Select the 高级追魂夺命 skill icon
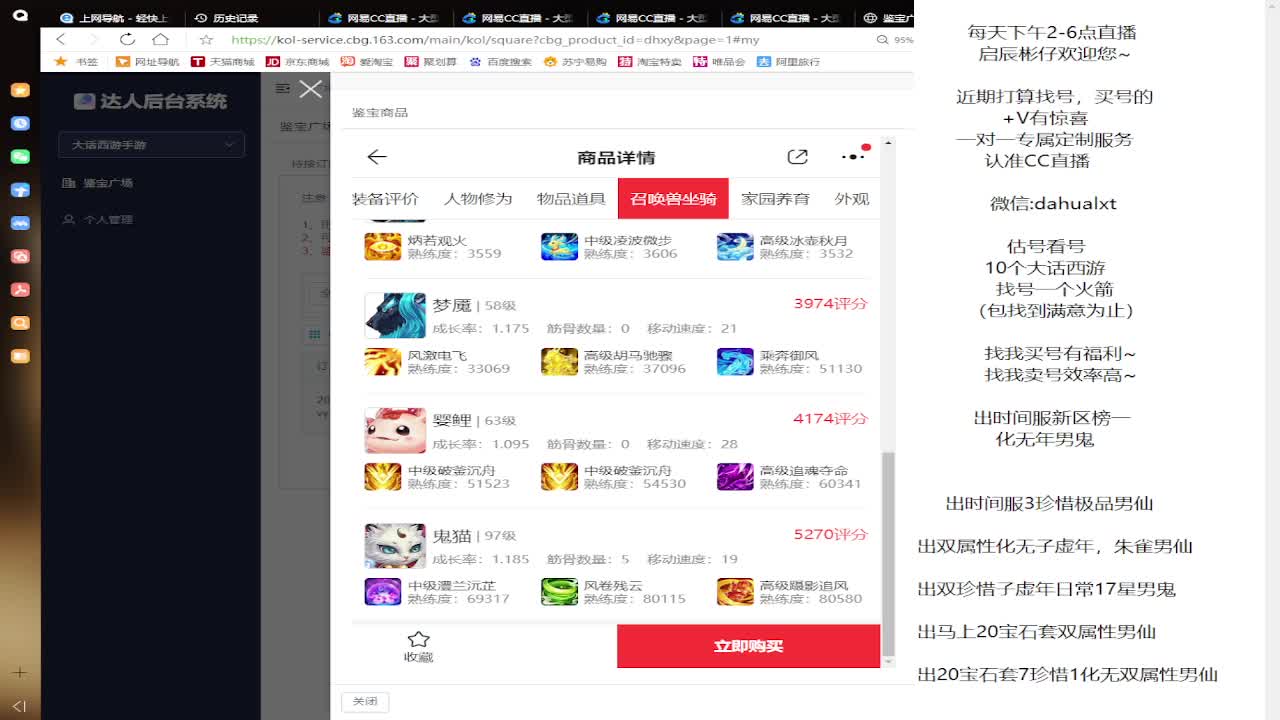The width and height of the screenshot is (1280, 720). click(735, 476)
